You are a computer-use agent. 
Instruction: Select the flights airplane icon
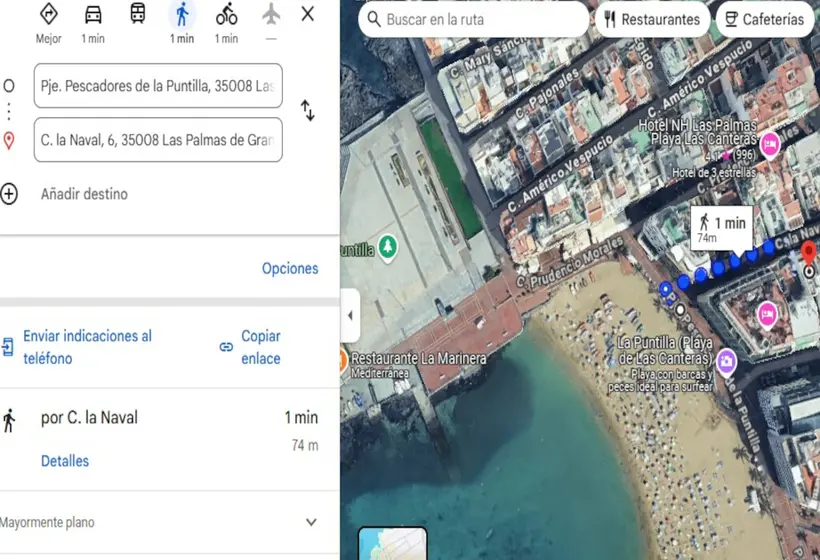(271, 14)
